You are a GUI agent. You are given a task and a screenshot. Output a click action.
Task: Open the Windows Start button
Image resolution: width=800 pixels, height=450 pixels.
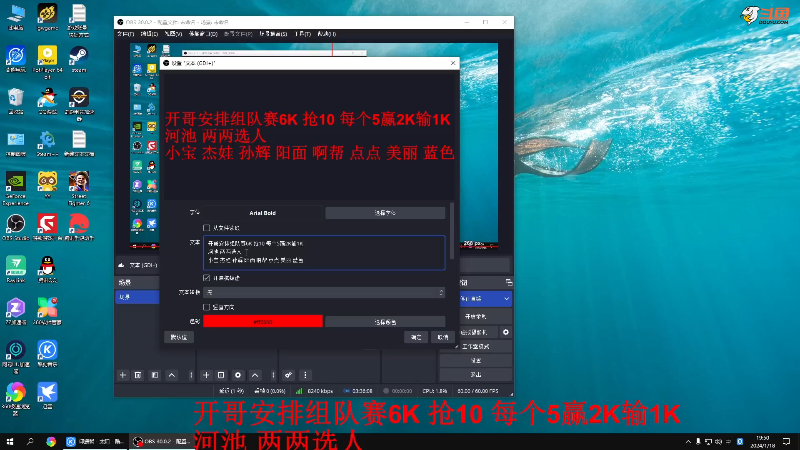[10, 441]
